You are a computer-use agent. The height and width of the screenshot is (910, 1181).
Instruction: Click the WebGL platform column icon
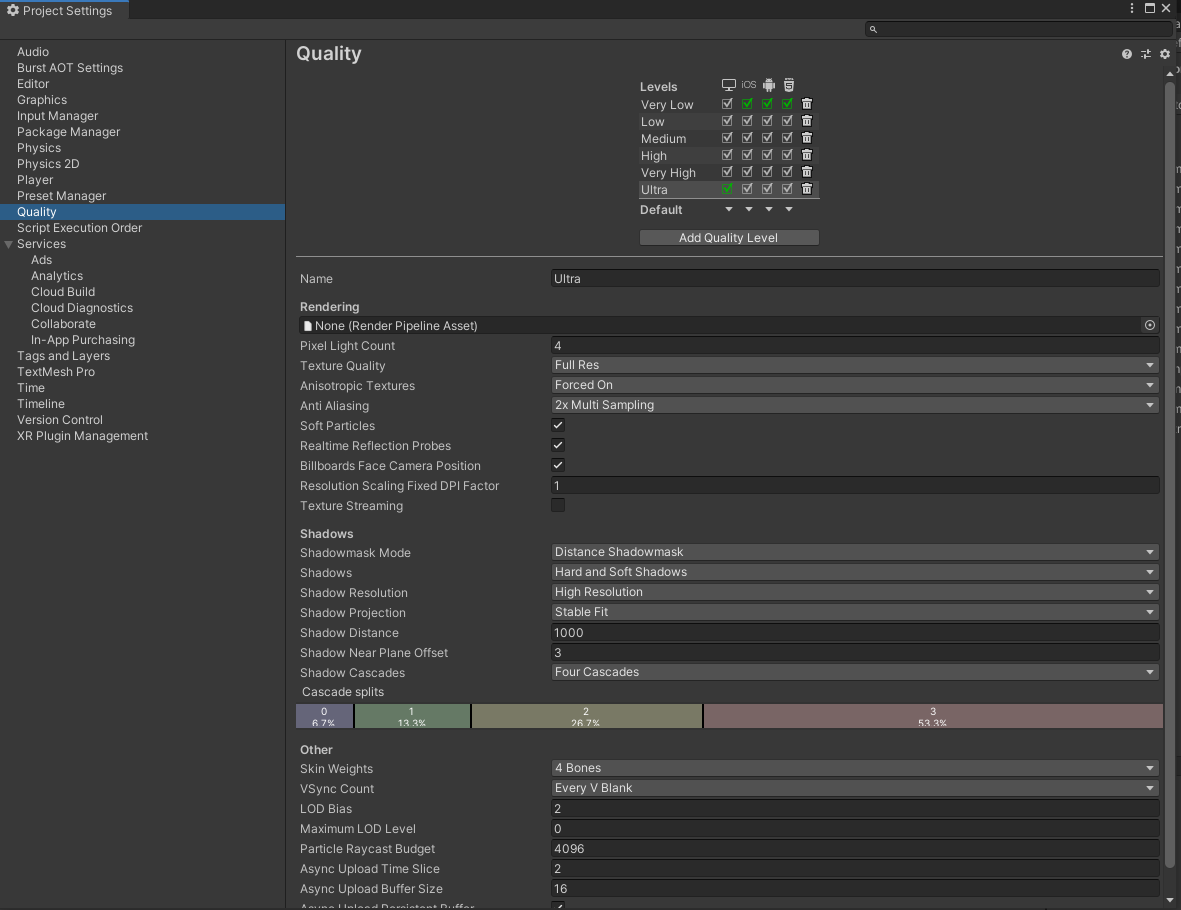(788, 85)
